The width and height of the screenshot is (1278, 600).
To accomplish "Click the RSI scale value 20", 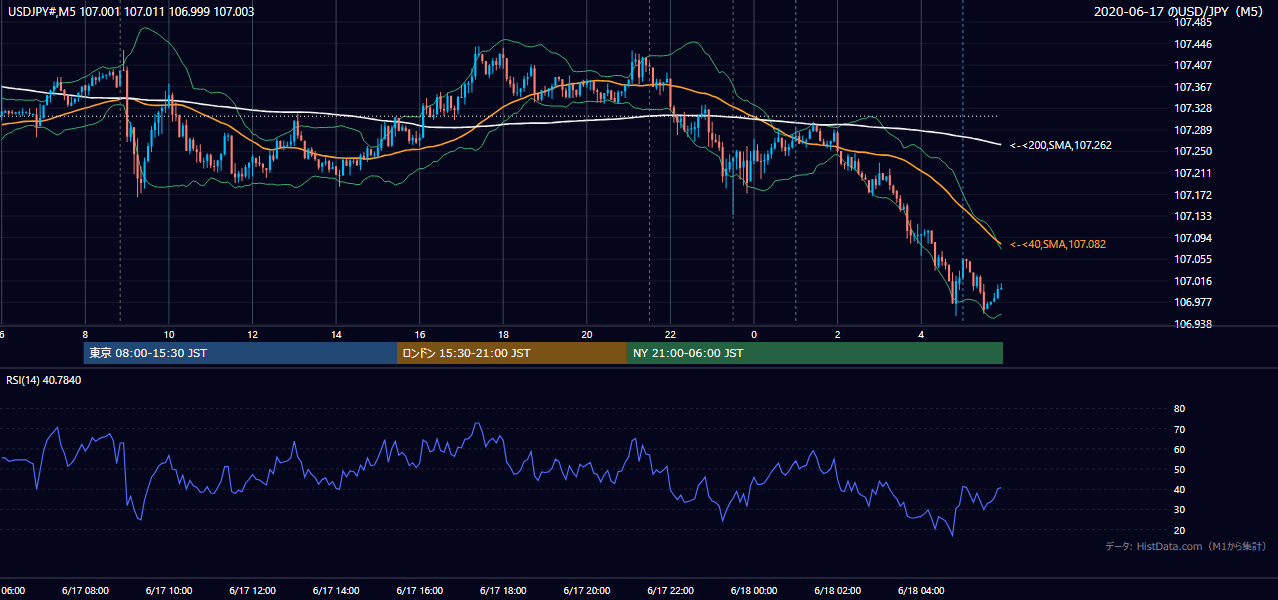I will point(1179,530).
